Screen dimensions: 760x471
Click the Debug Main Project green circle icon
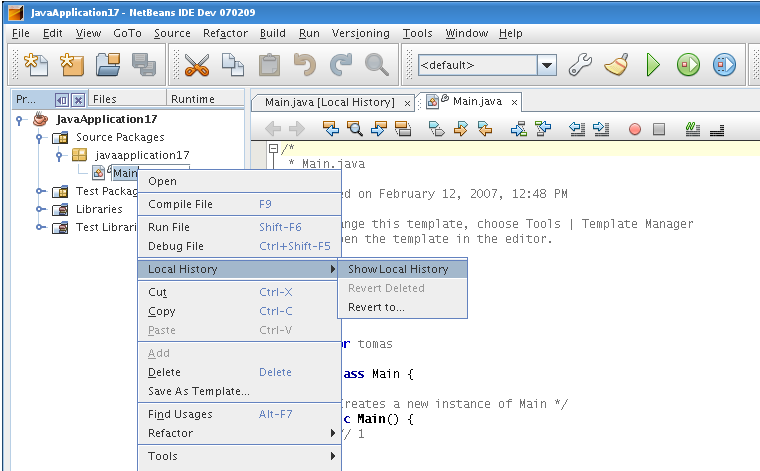688,64
